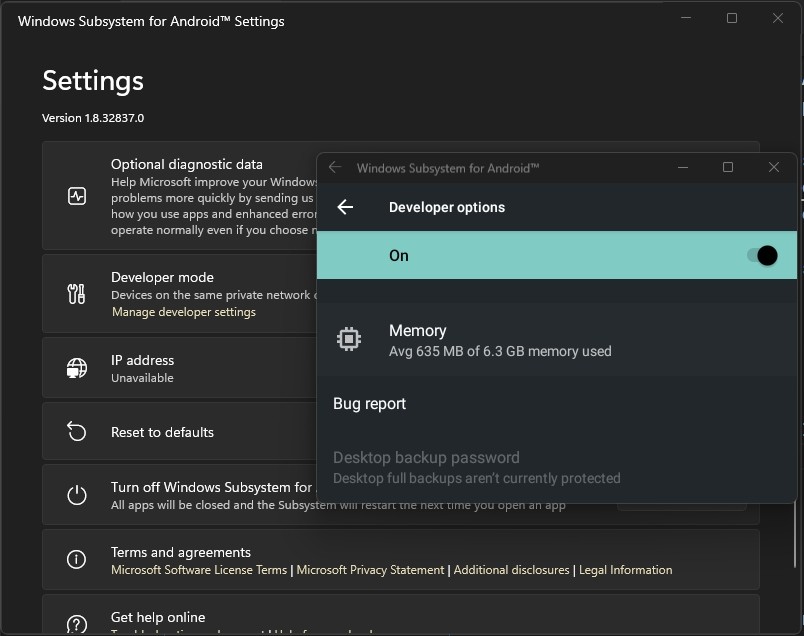Viewport: 804px width, 636px height.
Task: Click the title bar back arrow in Android window
Action: point(335,167)
